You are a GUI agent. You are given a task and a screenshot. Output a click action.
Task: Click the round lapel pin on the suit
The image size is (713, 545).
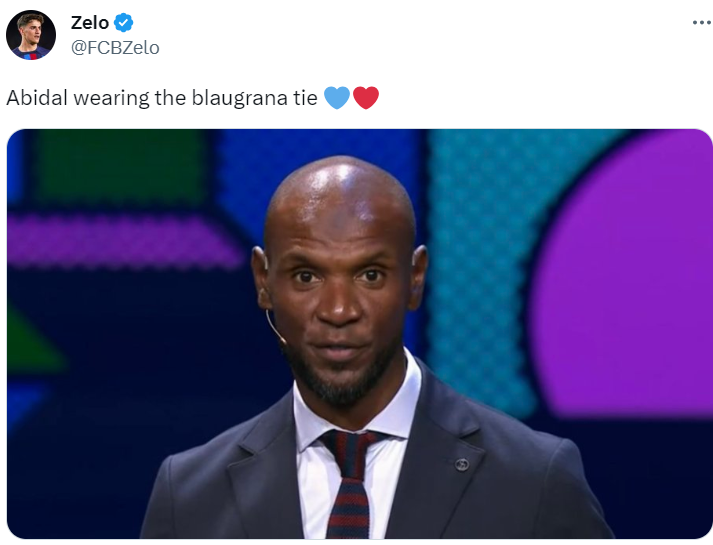pos(462,465)
